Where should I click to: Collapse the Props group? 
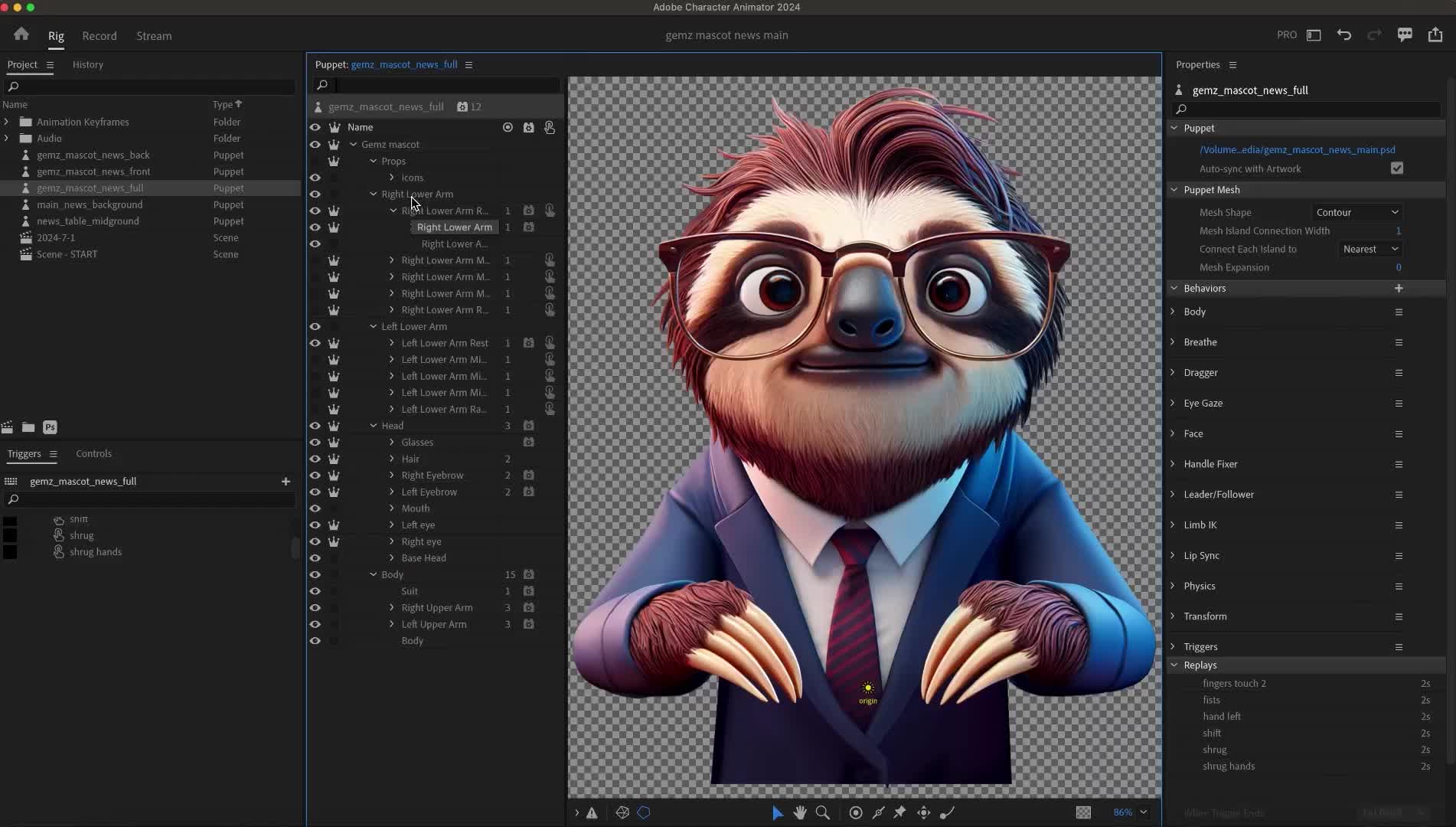(374, 161)
